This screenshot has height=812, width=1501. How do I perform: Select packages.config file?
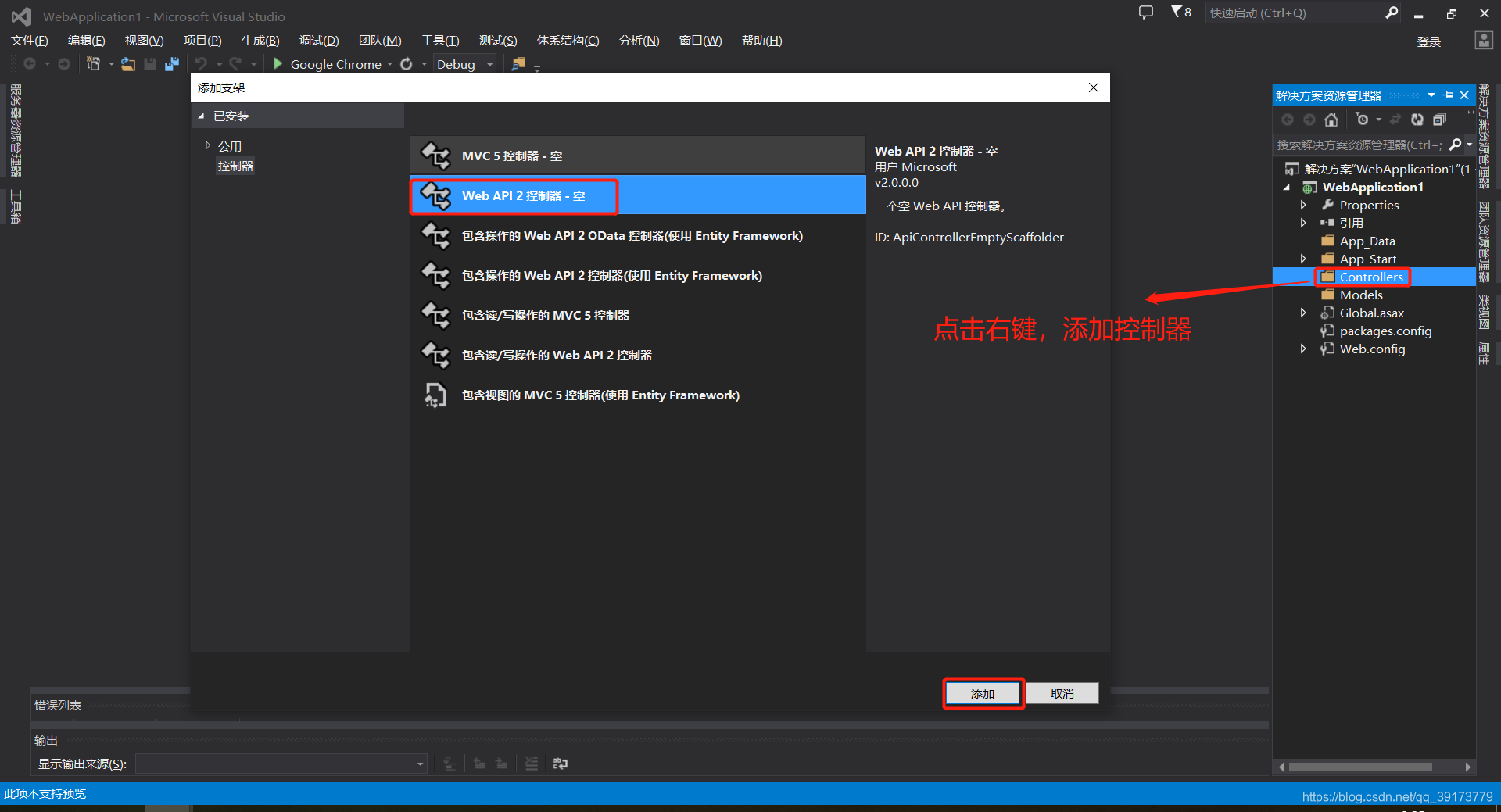click(1385, 331)
